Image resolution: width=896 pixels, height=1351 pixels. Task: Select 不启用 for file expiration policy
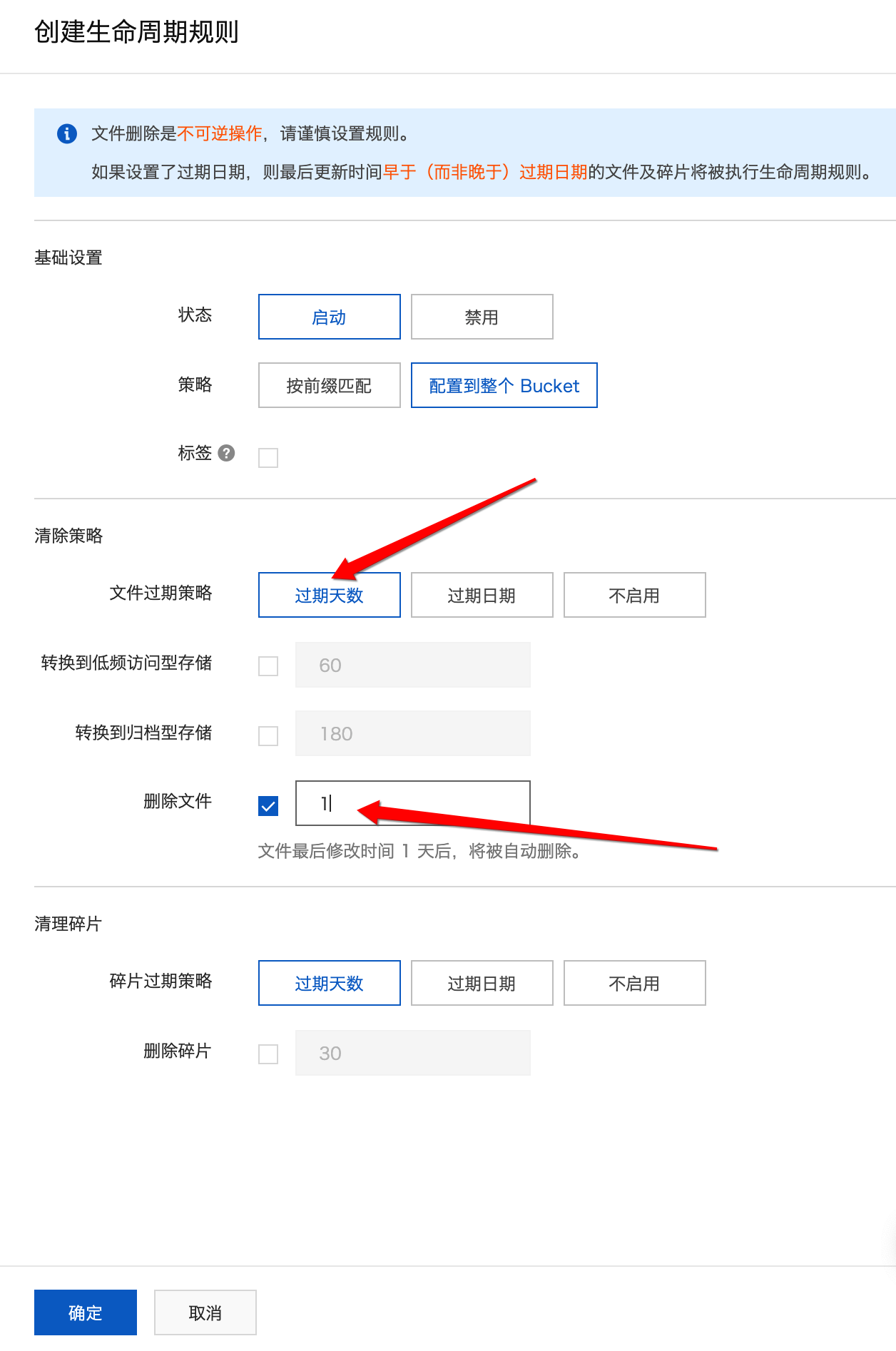point(634,595)
